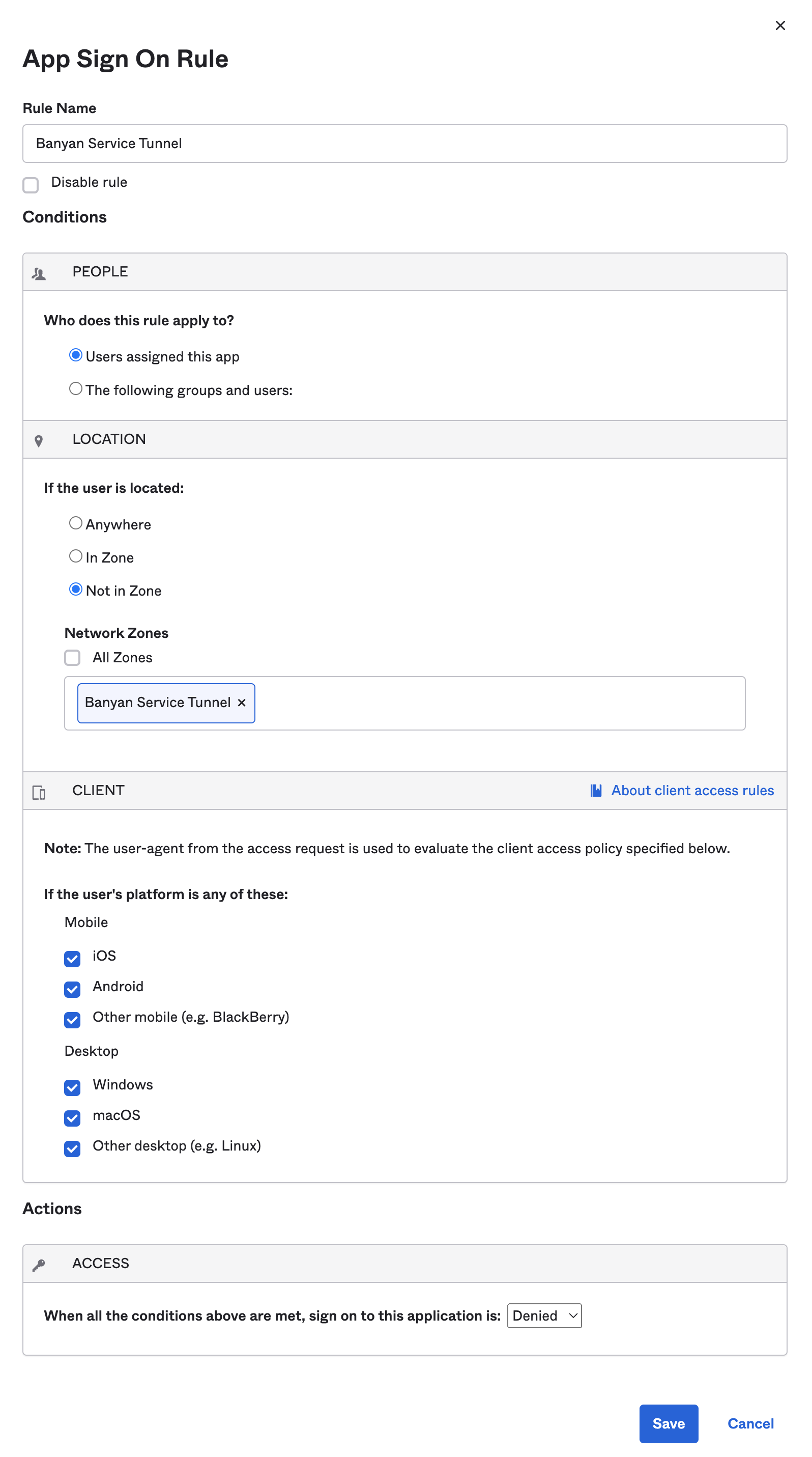
Task: Toggle the Disable rule checkbox
Action: [x=31, y=185]
